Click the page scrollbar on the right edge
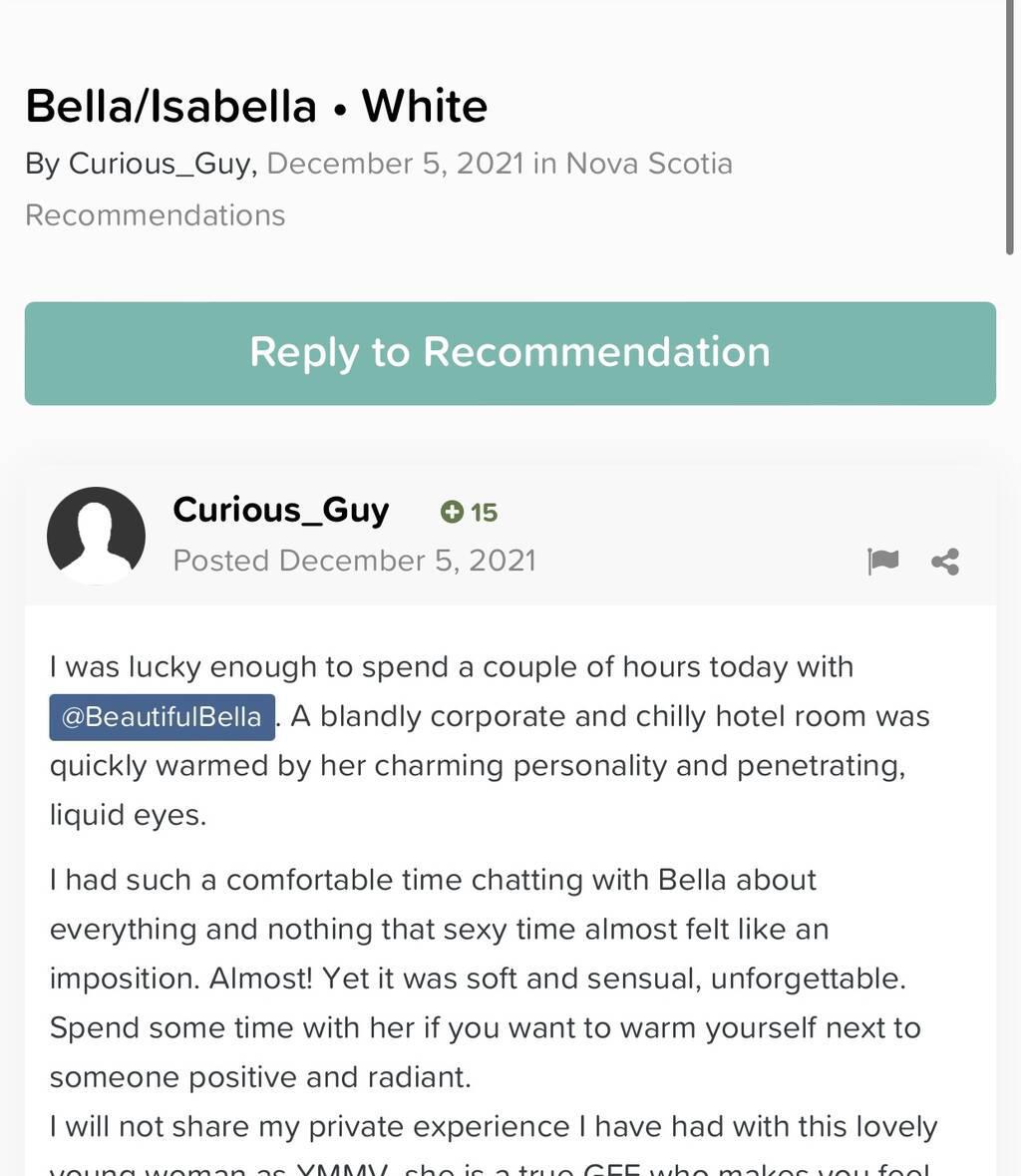The width and height of the screenshot is (1021, 1176). point(1009,130)
